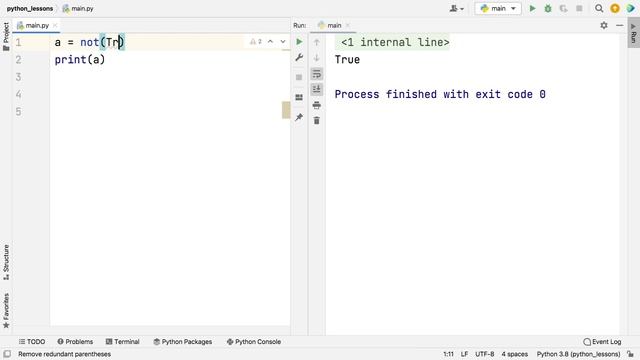Click 'Process finished with exit code 0' text
The image size is (640, 360).
[440, 94]
